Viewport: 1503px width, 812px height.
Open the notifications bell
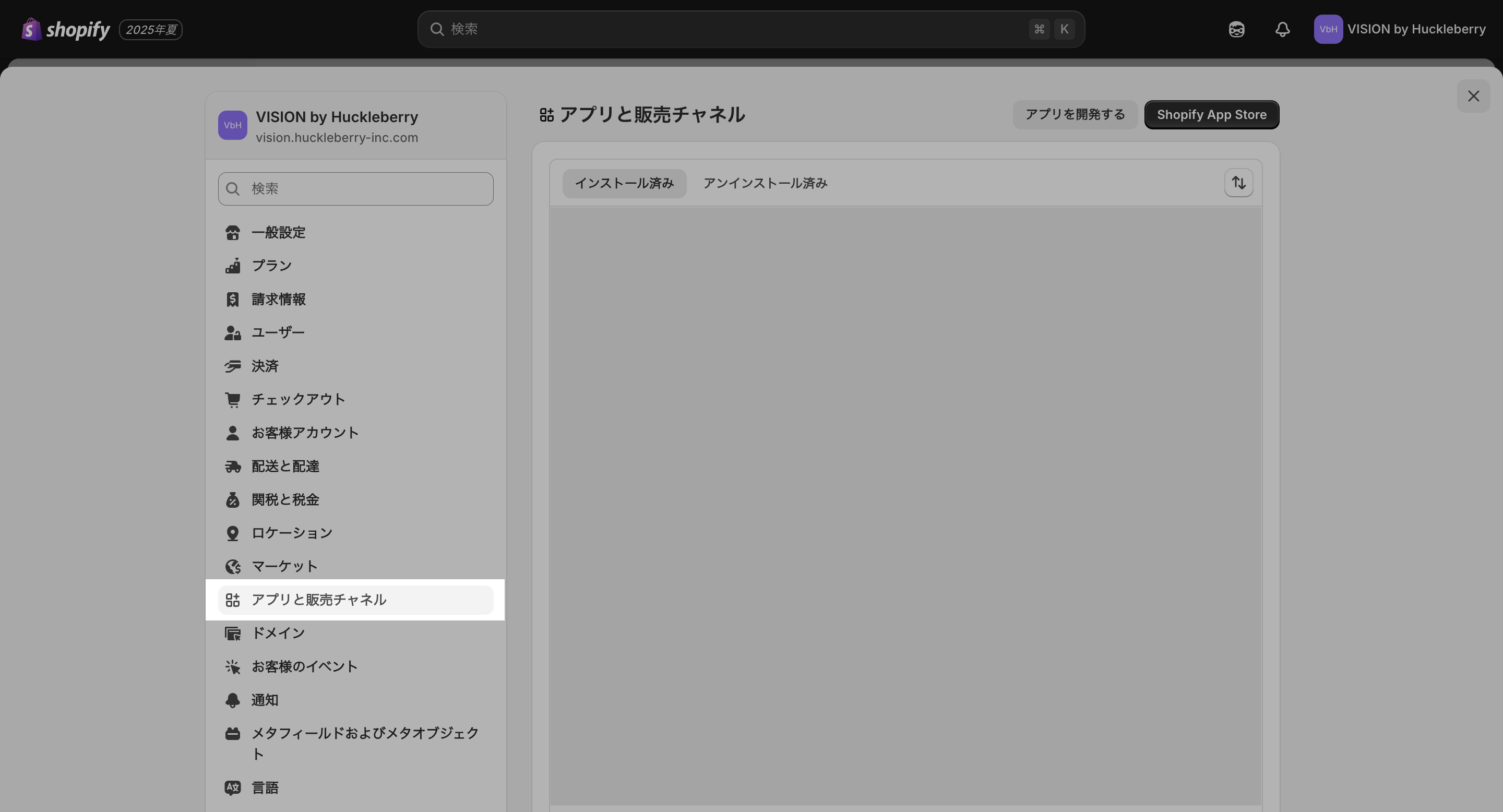pos(1282,29)
